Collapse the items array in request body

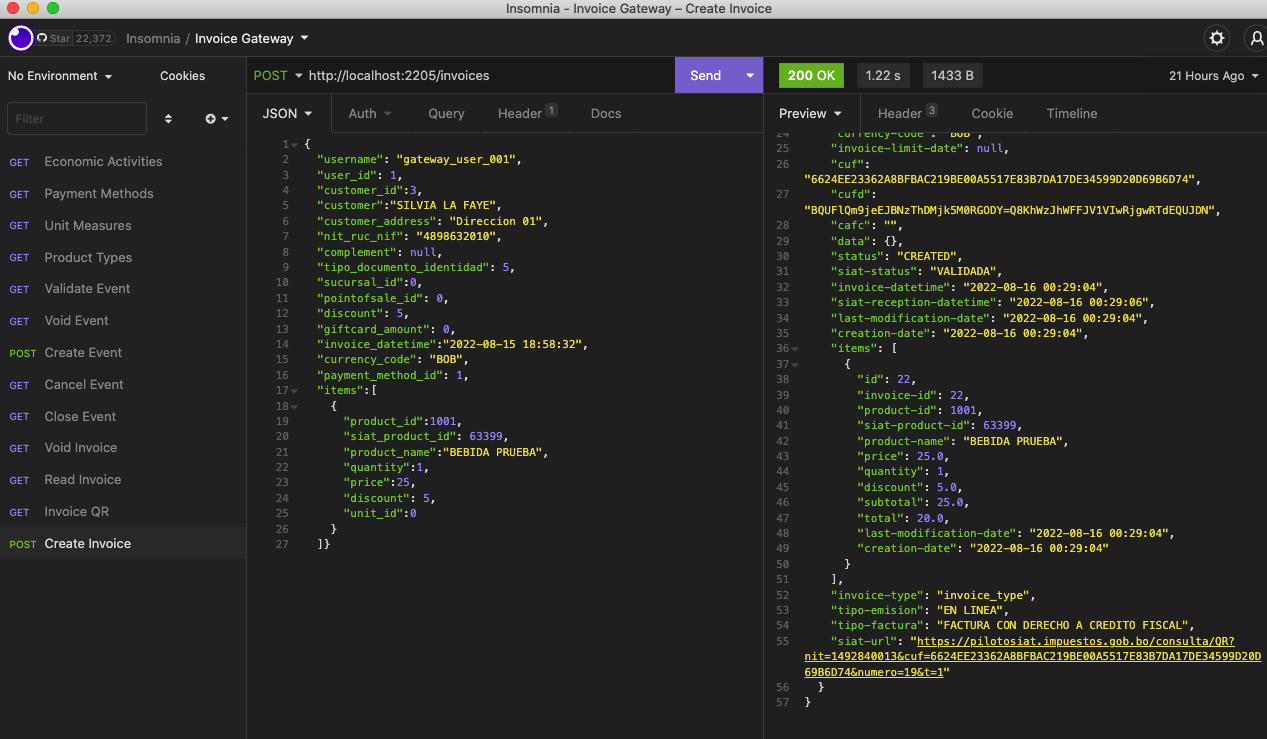[294, 390]
